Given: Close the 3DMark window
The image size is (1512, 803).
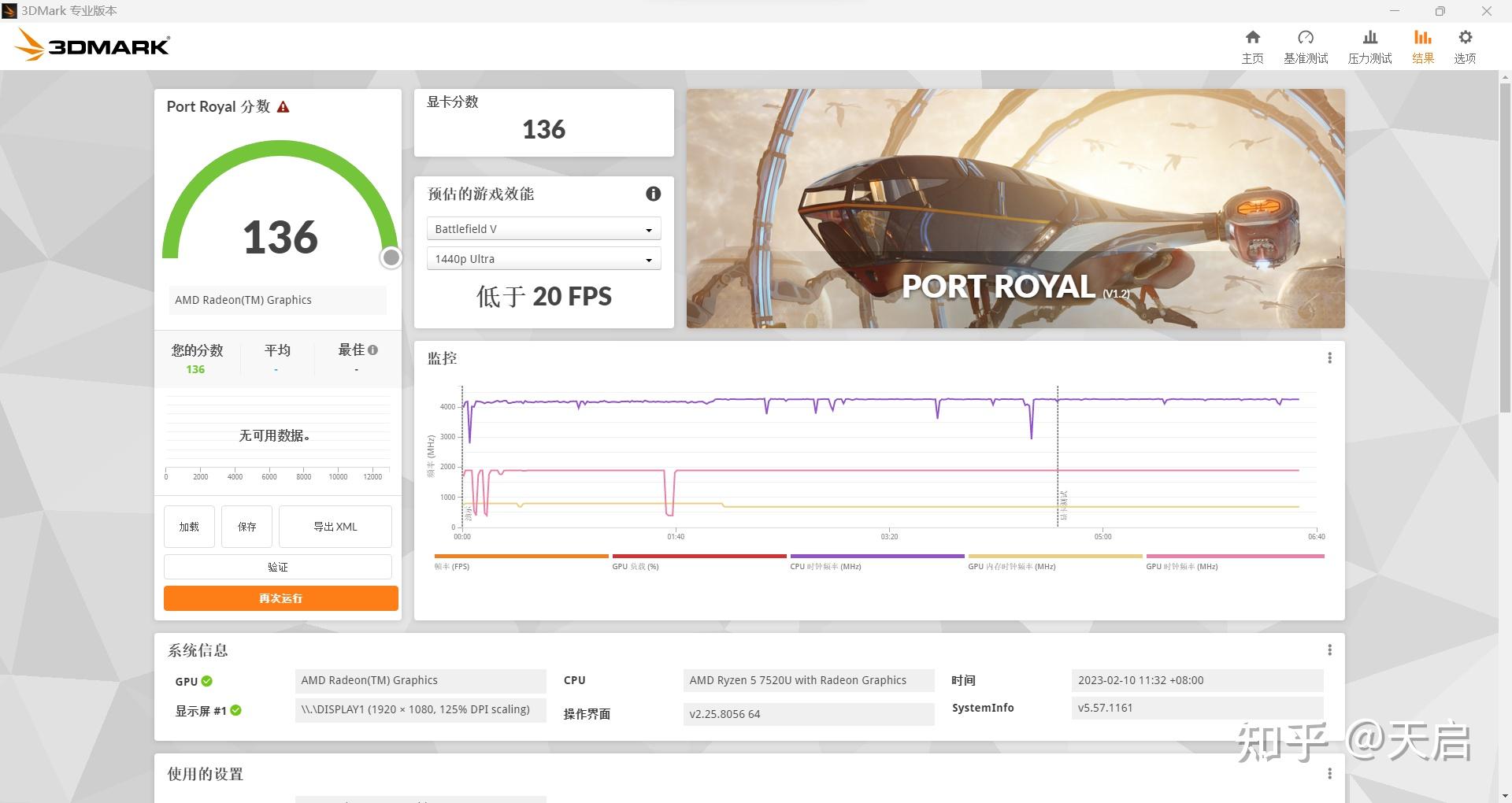Looking at the screenshot, I should [x=1487, y=11].
